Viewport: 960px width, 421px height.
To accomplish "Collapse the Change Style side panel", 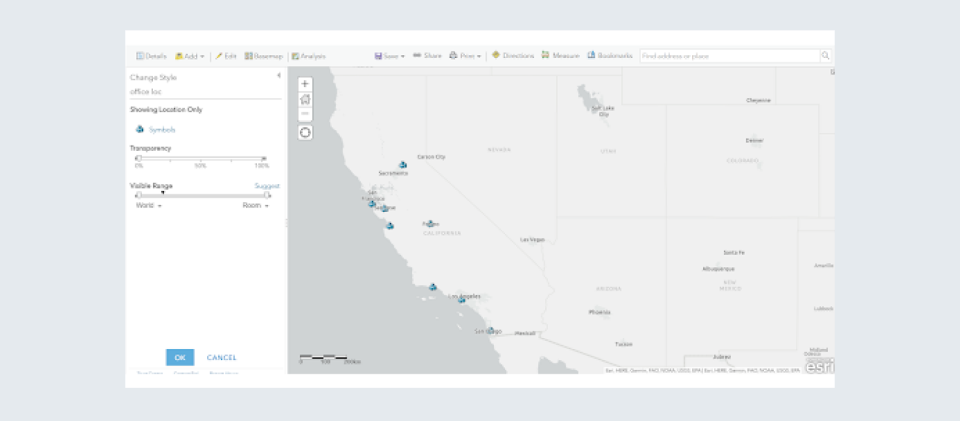I will click(x=279, y=76).
